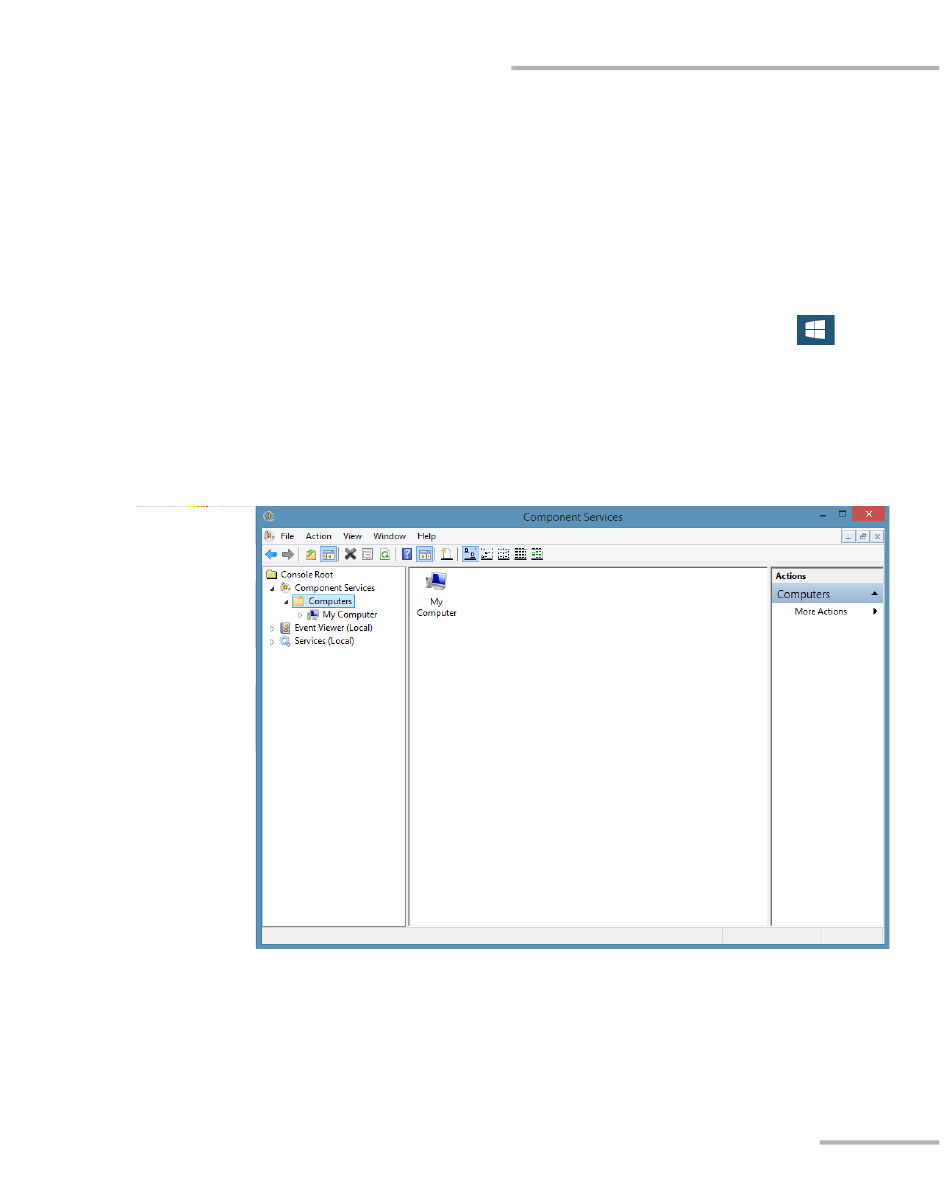Screen dimensions: 950x1181
Task: Click the green Refresh toolbar icon
Action: (385, 554)
